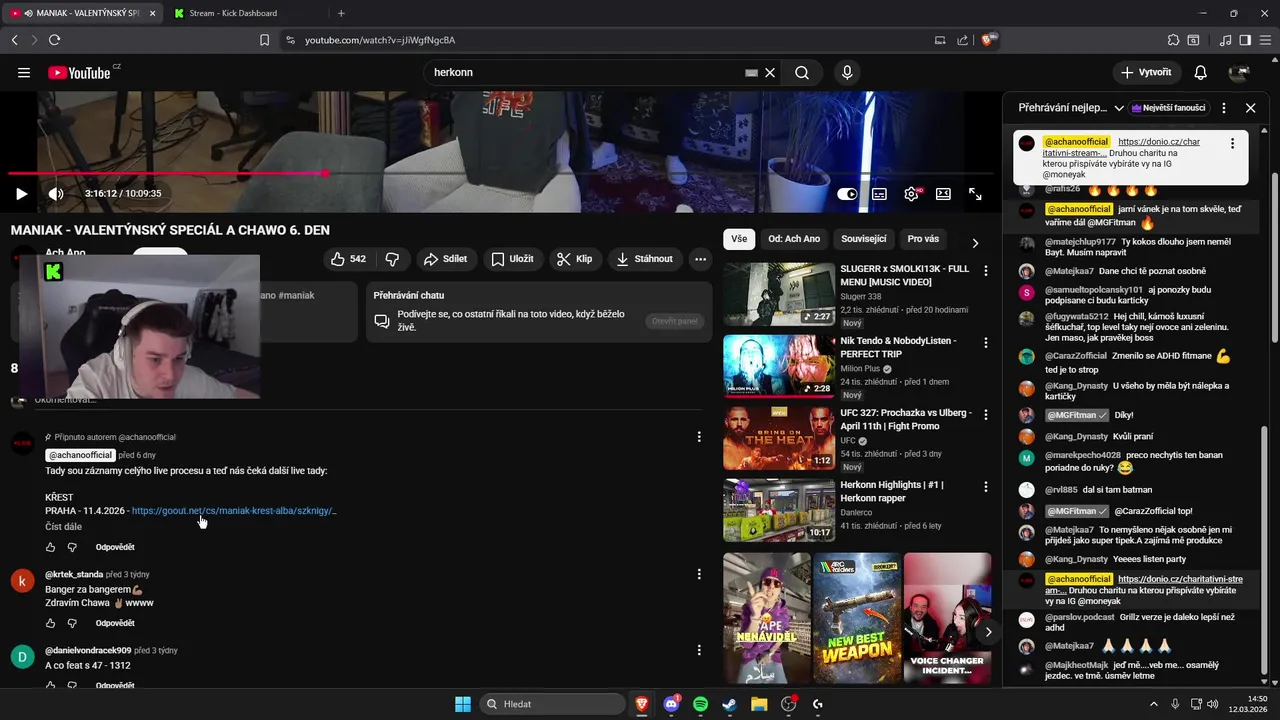Switch to theater mode in player
The width and height of the screenshot is (1280, 720).
(943, 194)
